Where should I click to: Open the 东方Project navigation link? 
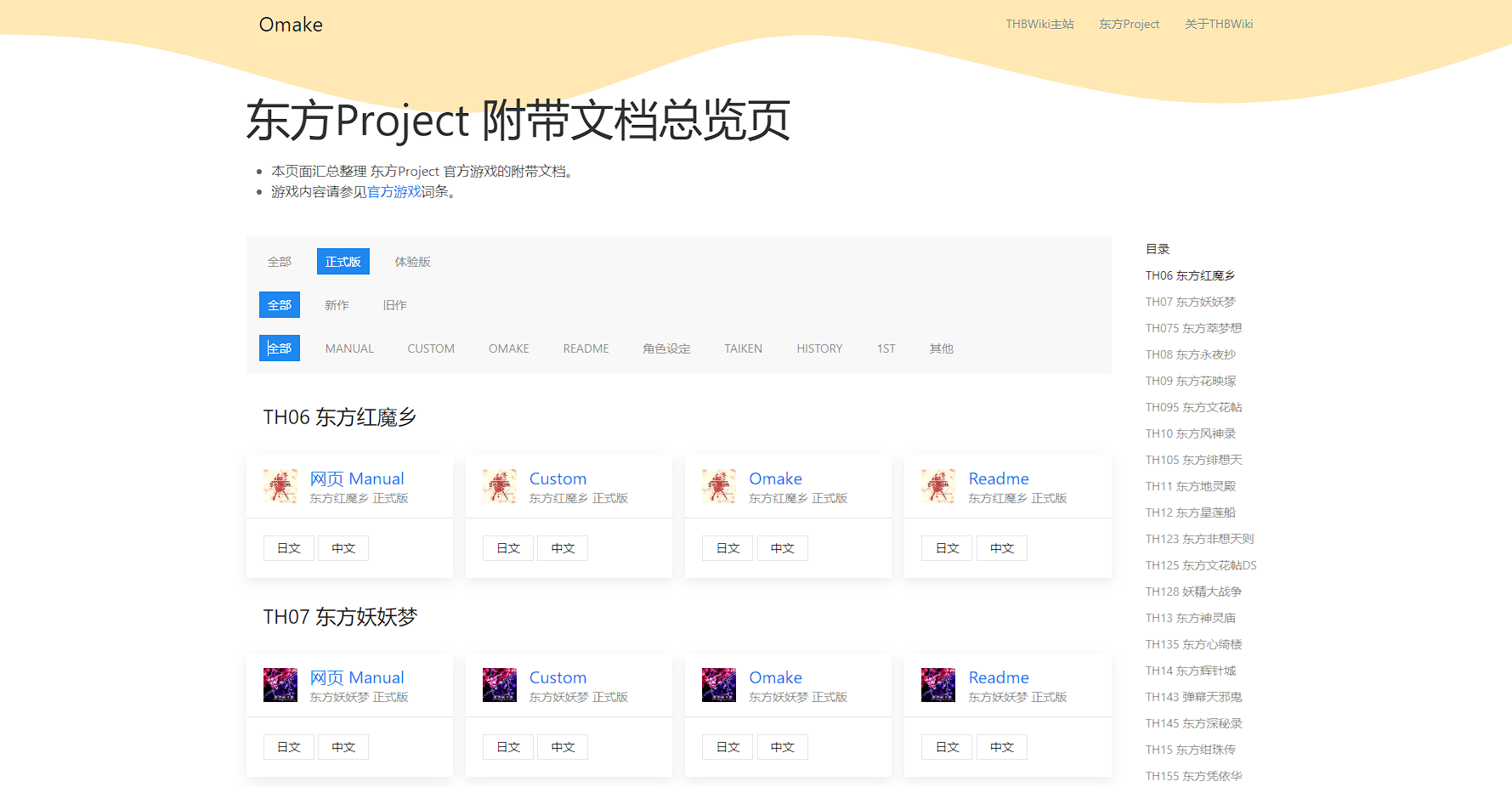pyautogui.click(x=1130, y=24)
